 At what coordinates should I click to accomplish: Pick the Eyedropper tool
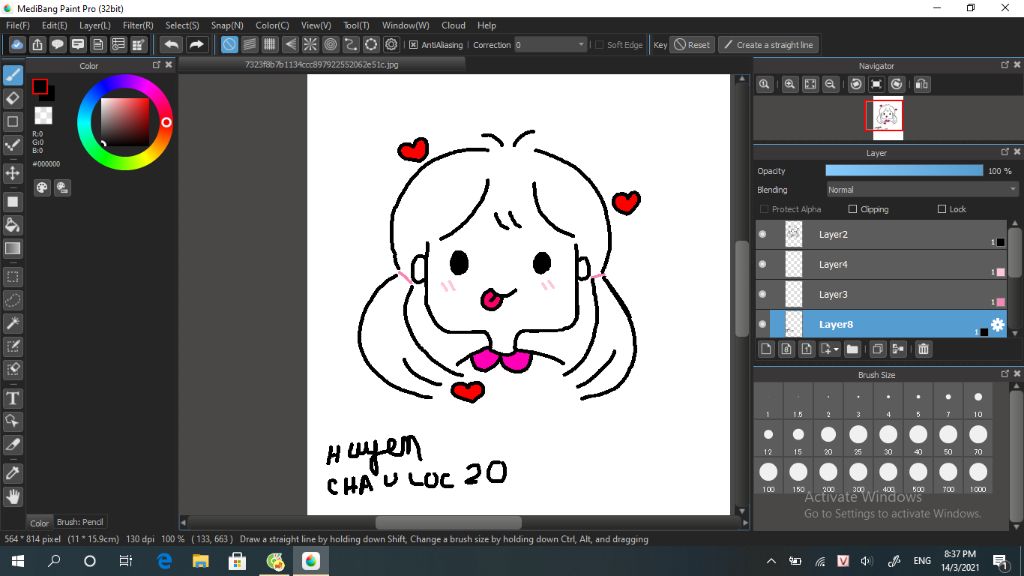pyautogui.click(x=13, y=473)
